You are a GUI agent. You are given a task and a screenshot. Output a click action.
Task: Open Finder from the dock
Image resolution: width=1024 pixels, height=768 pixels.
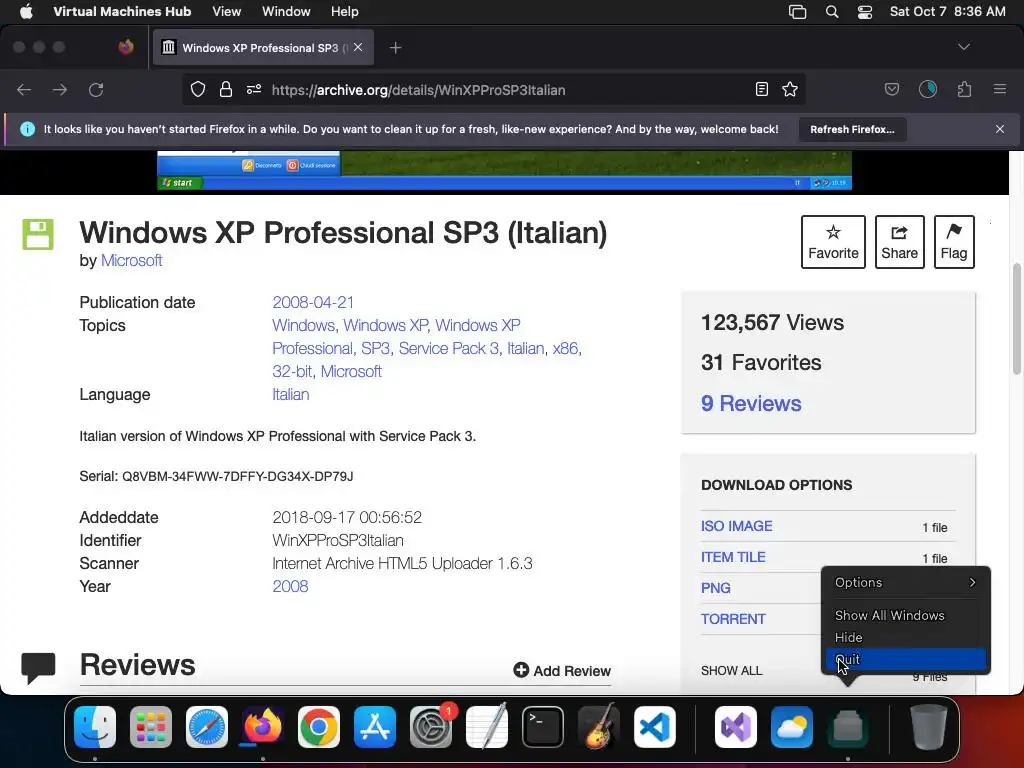tap(95, 727)
